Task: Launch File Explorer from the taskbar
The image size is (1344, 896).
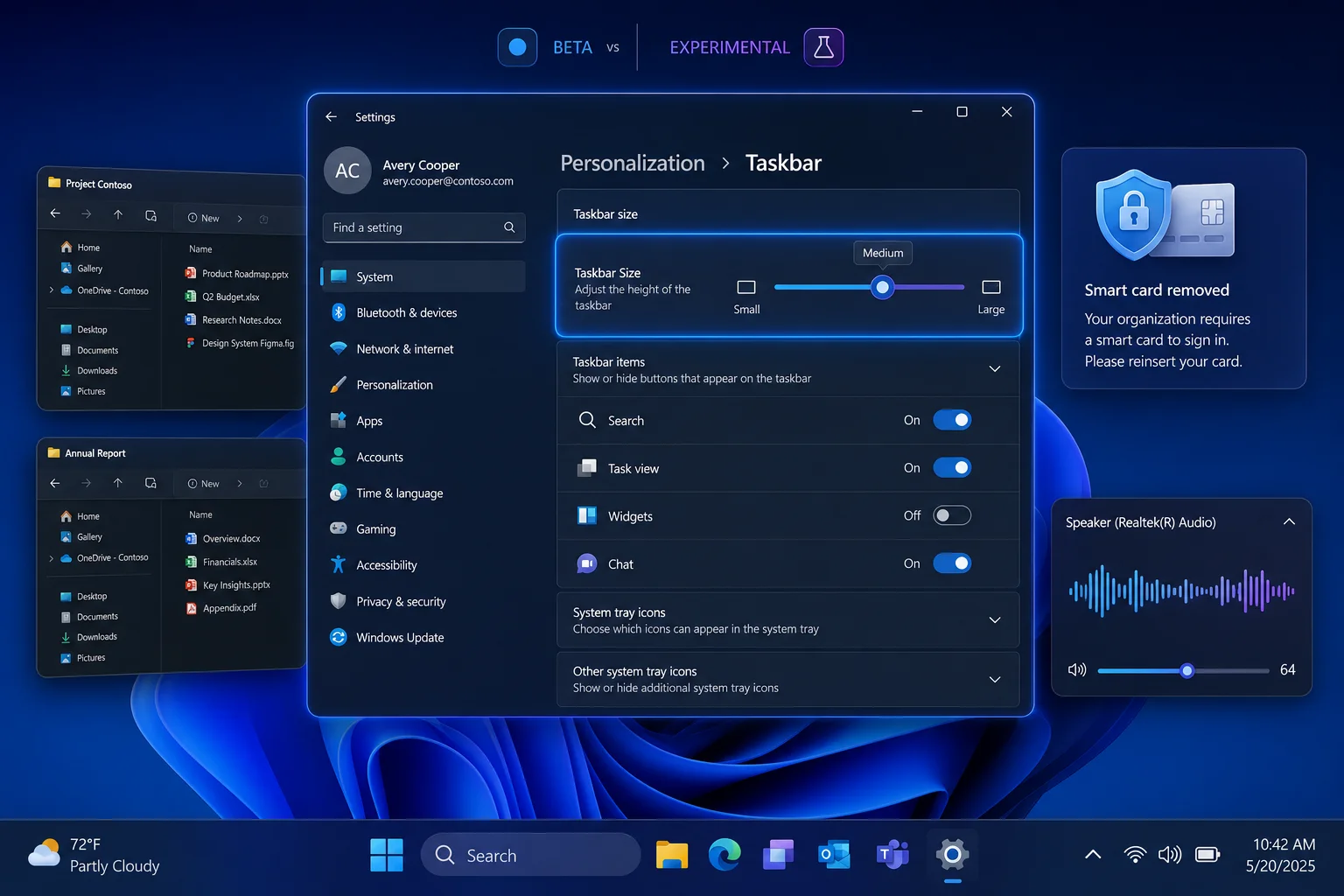Action: pos(672,855)
